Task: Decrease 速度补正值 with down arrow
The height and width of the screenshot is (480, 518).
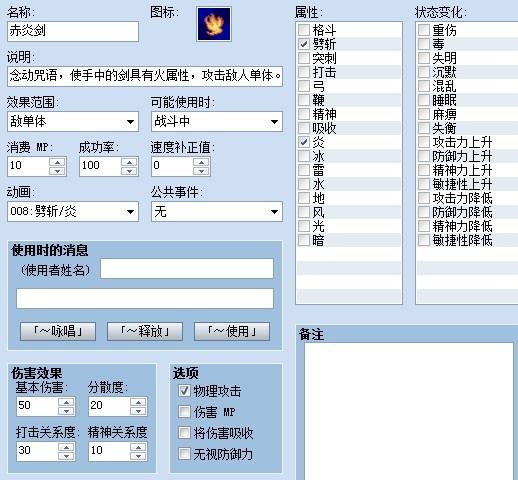Action: click(x=201, y=171)
